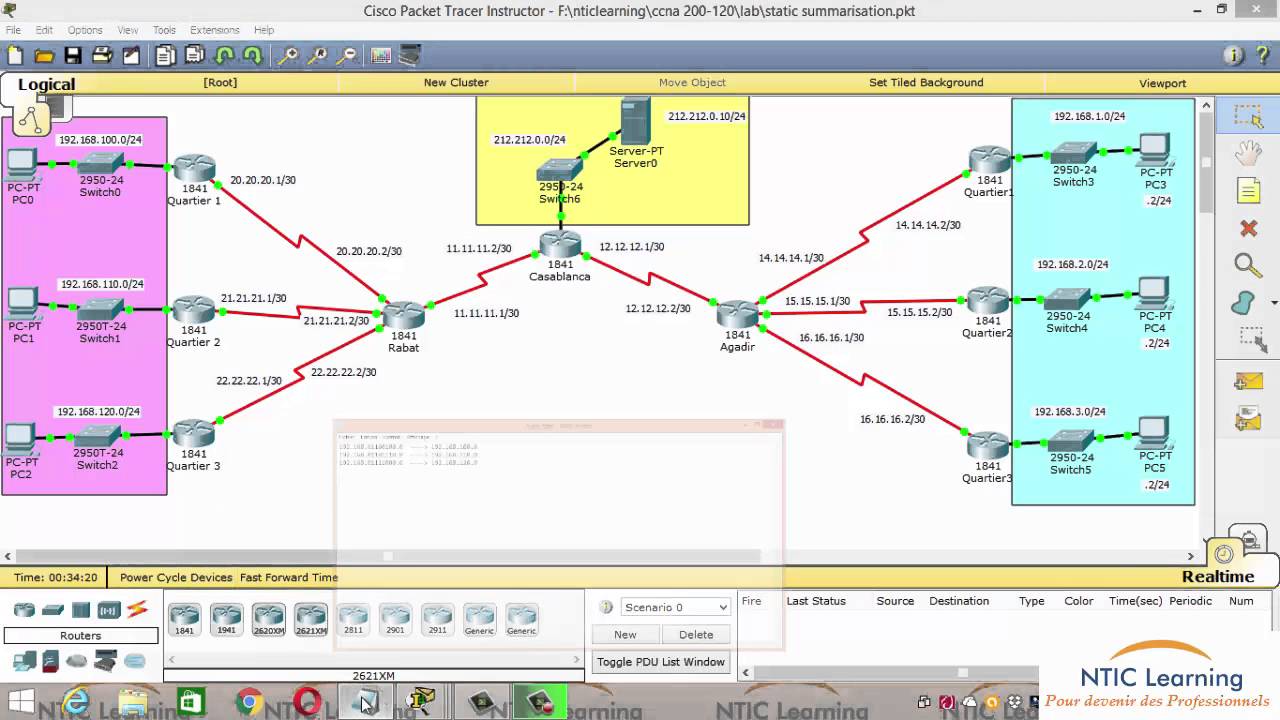This screenshot has height=720, width=1280.
Task: Select the Switches device category icon
Action: tap(53, 609)
